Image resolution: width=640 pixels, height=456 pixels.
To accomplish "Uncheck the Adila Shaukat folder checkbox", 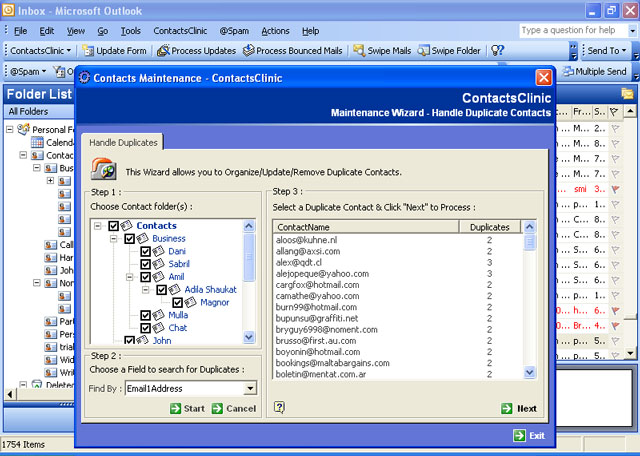I will pyautogui.click(x=162, y=289).
